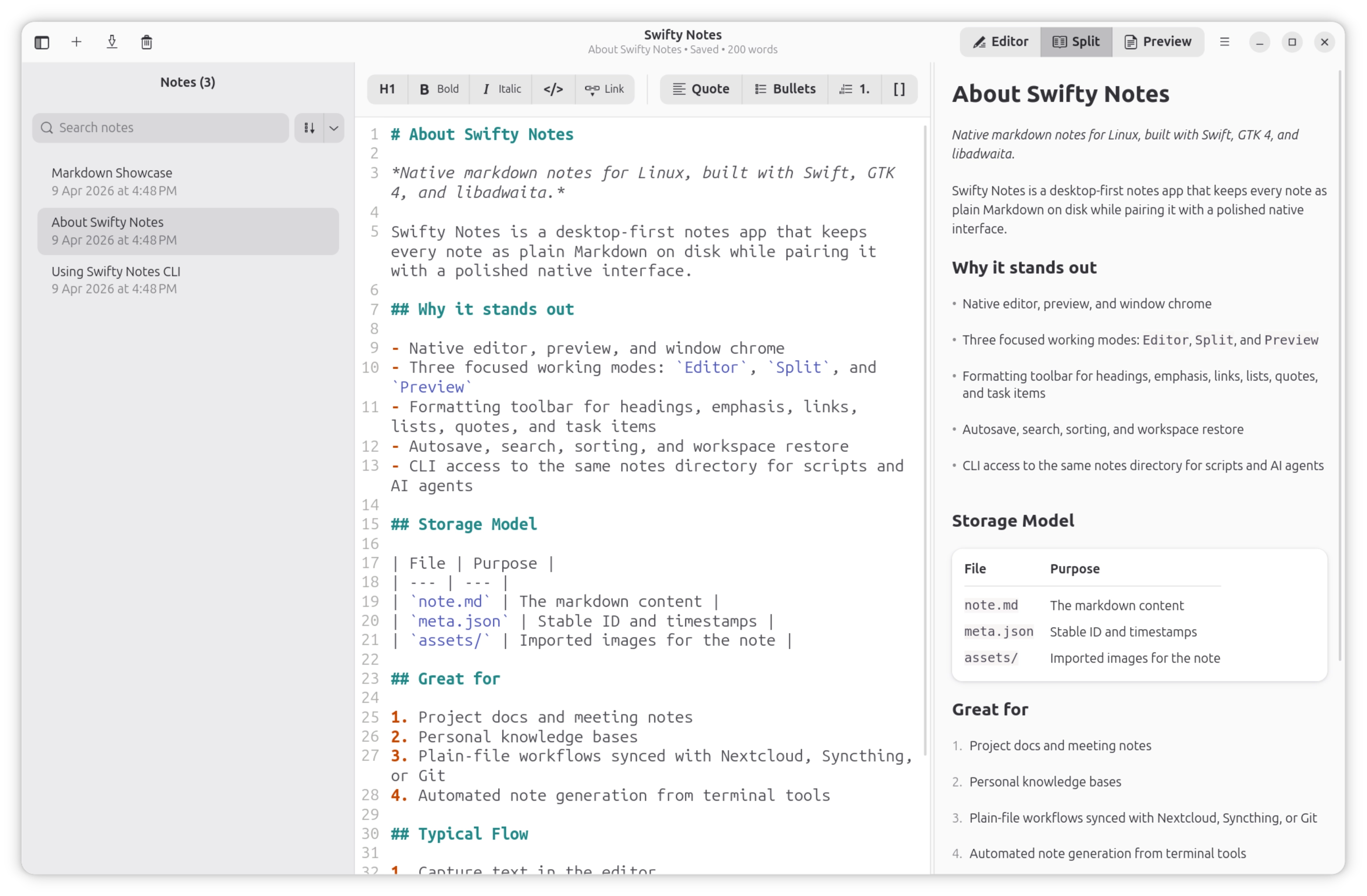Apply italic formatting from the toolbar
The width and height of the screenshot is (1367, 896).
tap(500, 89)
